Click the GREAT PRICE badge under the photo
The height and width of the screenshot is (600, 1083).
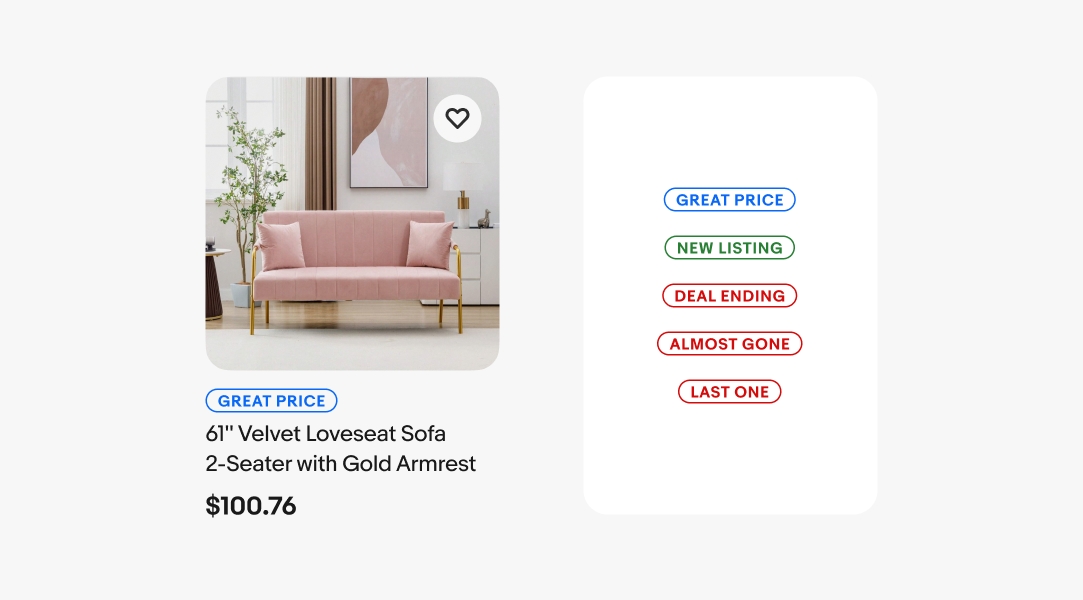pos(272,401)
